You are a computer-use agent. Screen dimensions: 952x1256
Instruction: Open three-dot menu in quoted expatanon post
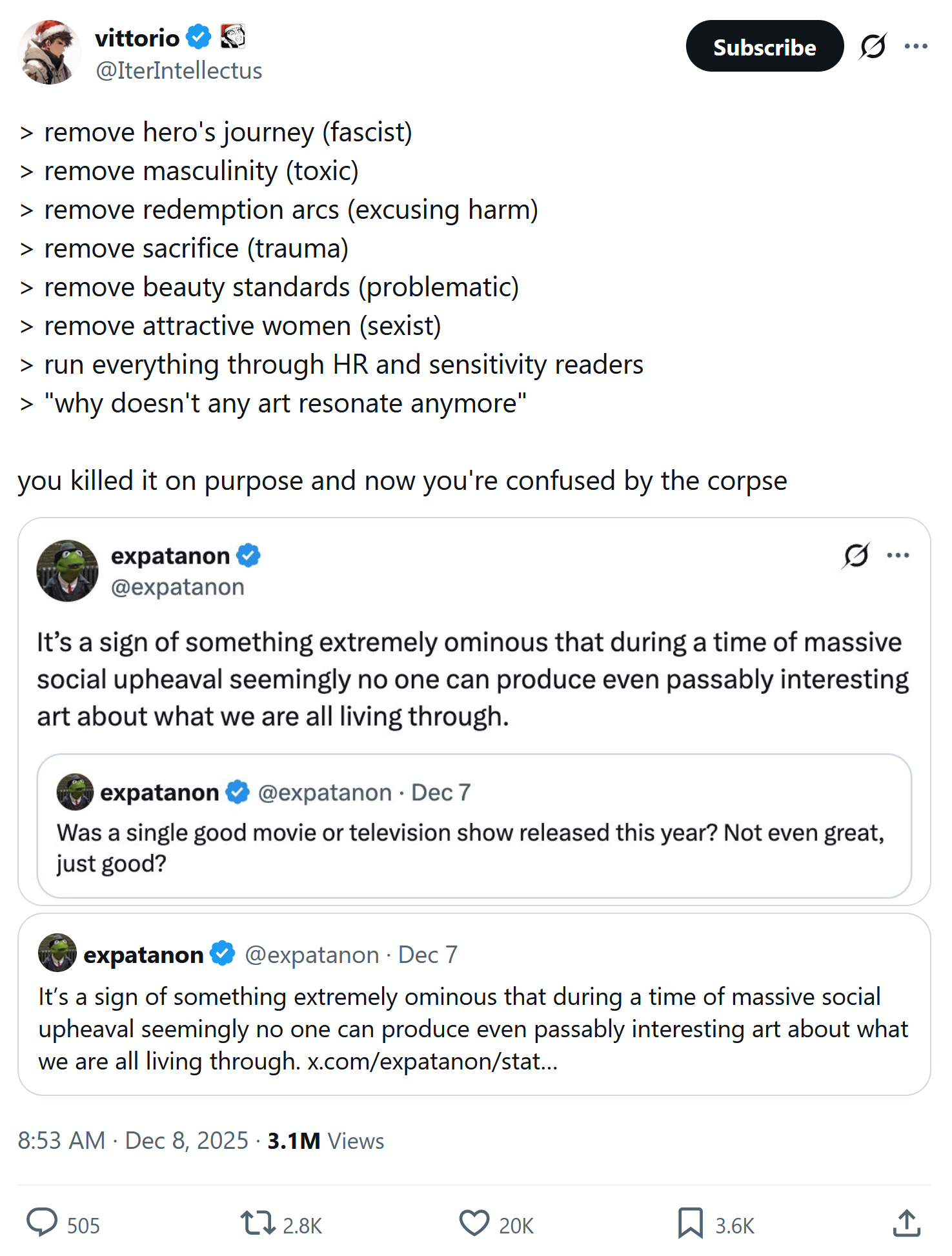coord(898,555)
